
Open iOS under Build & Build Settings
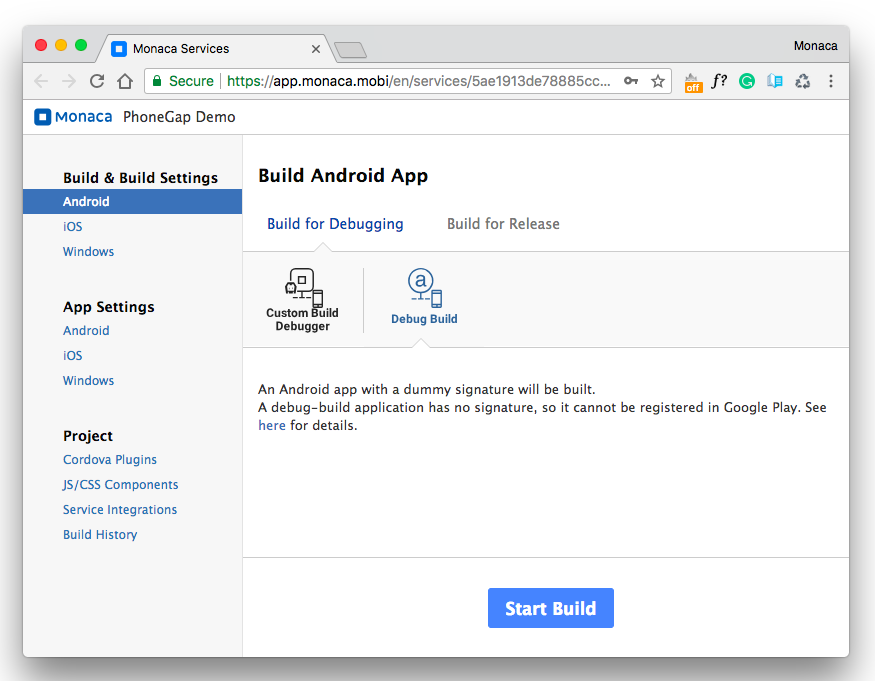(73, 227)
